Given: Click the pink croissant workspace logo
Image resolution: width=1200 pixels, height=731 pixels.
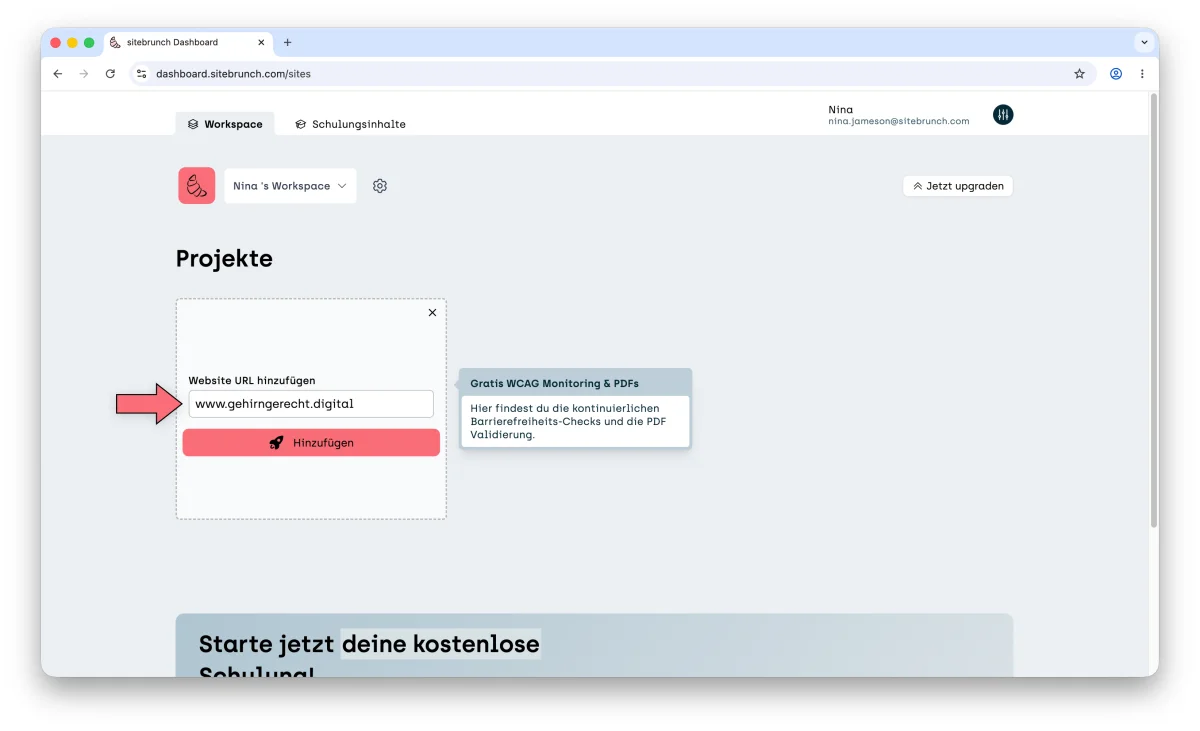Looking at the screenshot, I should pyautogui.click(x=197, y=186).
